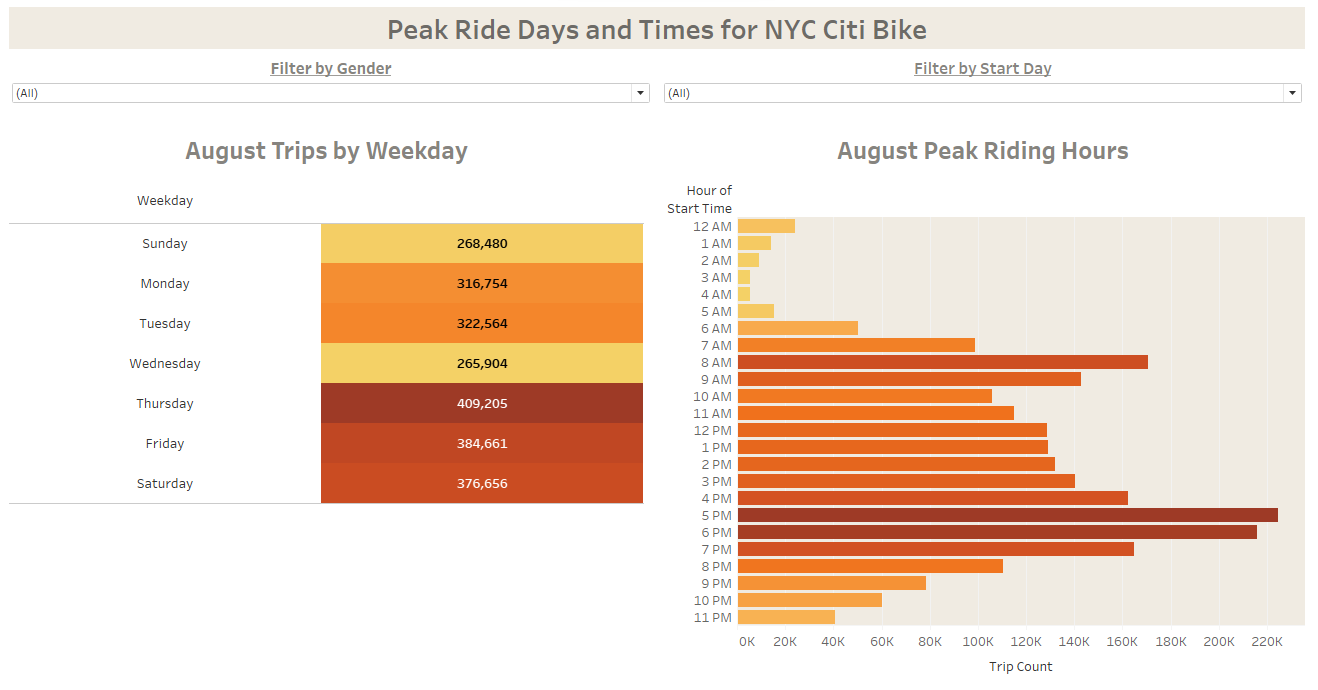The image size is (1318, 690).
Task: Click the Trip Count axis label
Action: click(1020, 666)
